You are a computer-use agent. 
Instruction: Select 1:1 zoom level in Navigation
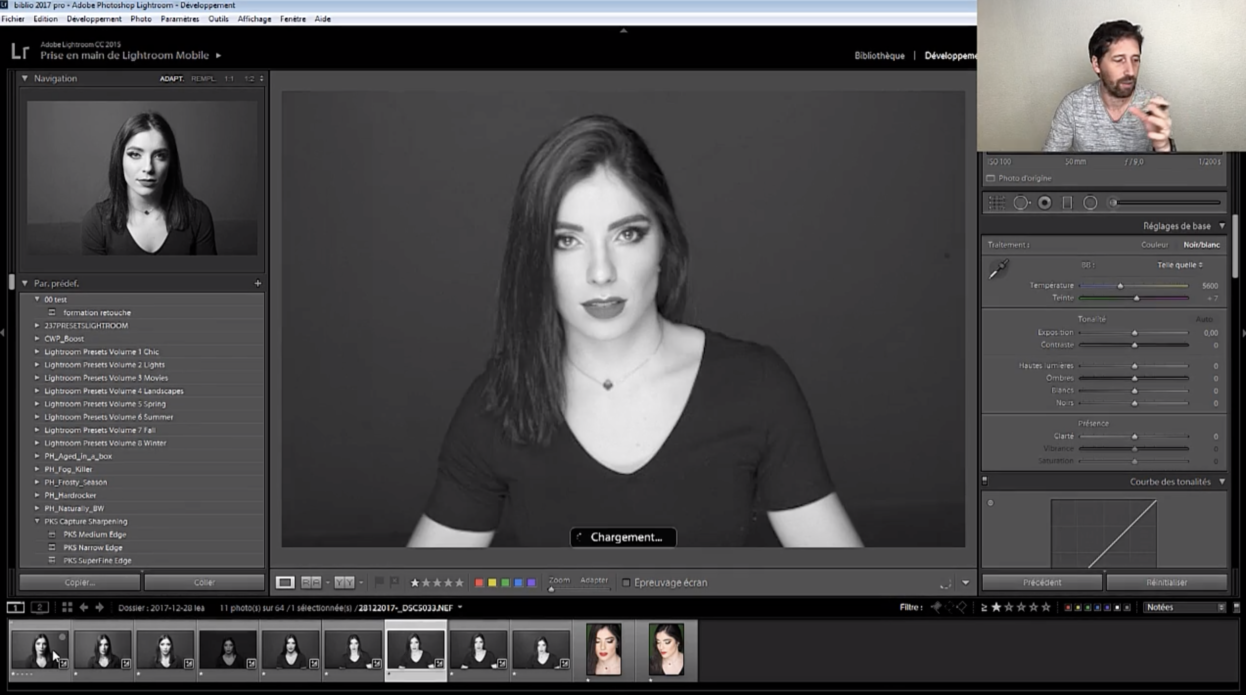229,79
